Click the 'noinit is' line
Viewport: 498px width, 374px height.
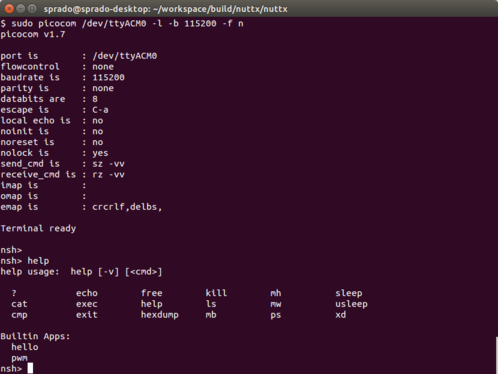coord(52,131)
